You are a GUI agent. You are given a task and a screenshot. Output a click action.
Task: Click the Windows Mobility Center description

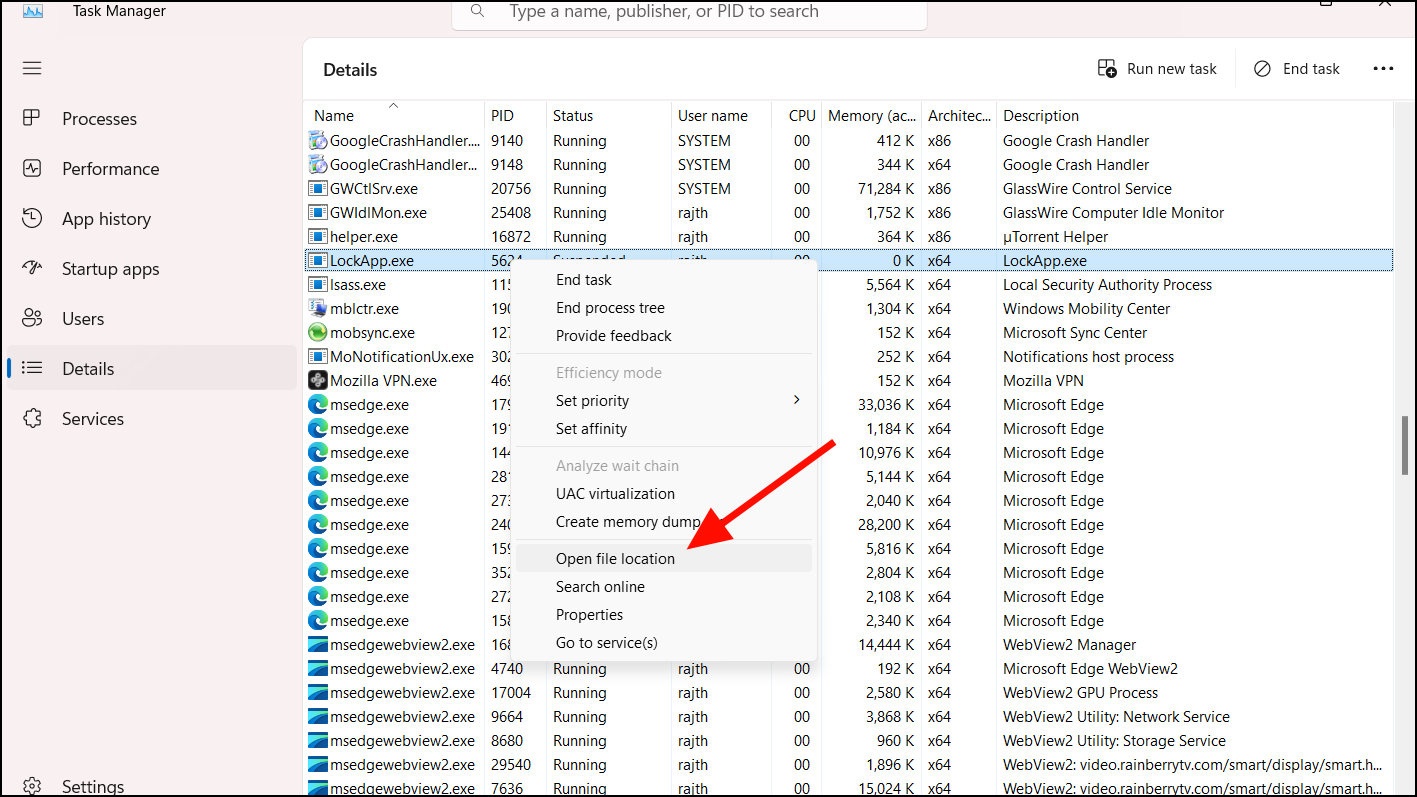click(x=1087, y=309)
